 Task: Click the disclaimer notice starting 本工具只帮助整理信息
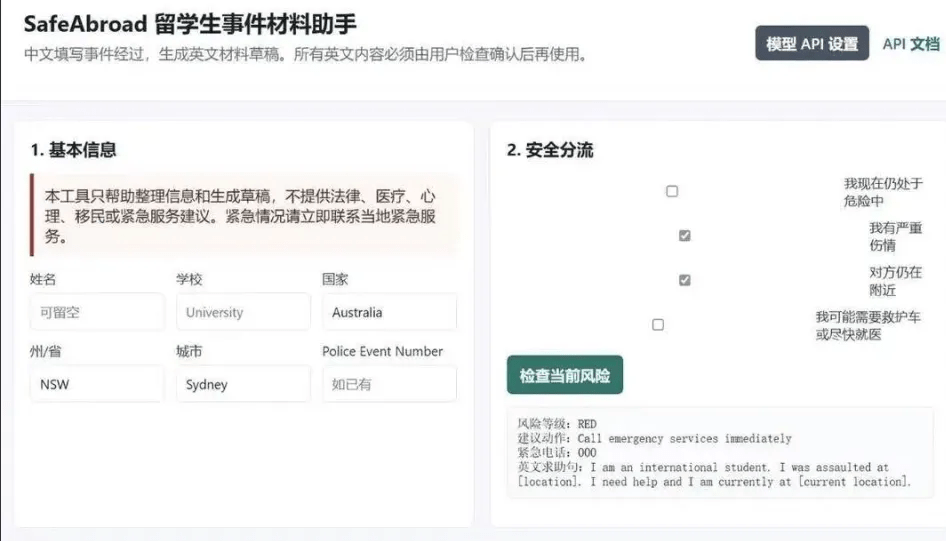point(244,215)
